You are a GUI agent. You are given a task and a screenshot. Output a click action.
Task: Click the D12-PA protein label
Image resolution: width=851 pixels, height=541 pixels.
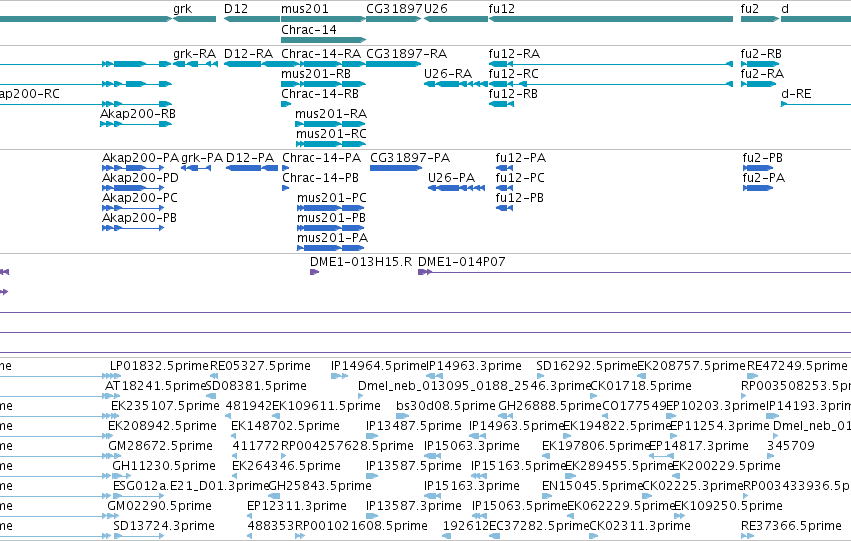(250, 158)
